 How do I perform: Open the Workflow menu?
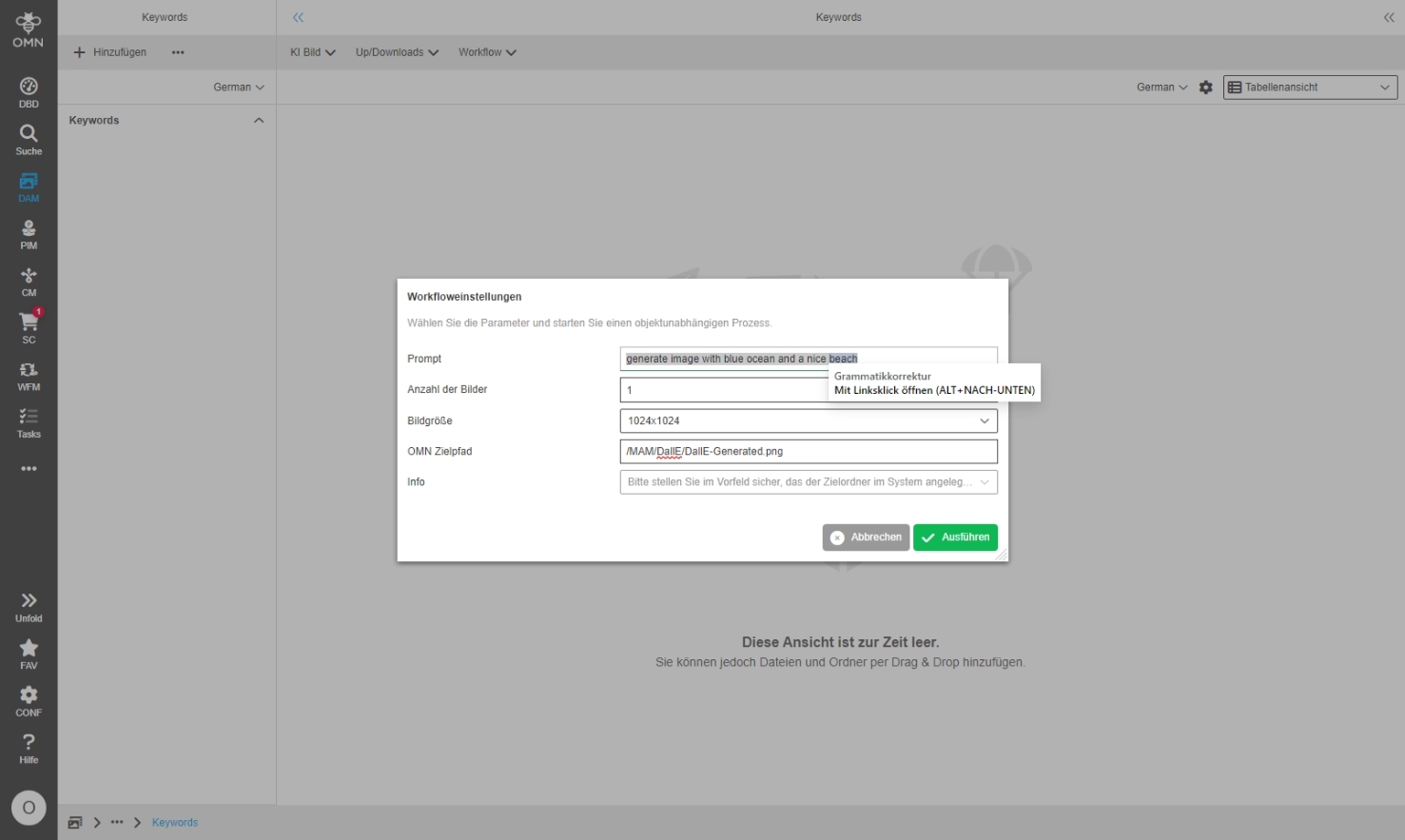coord(487,52)
